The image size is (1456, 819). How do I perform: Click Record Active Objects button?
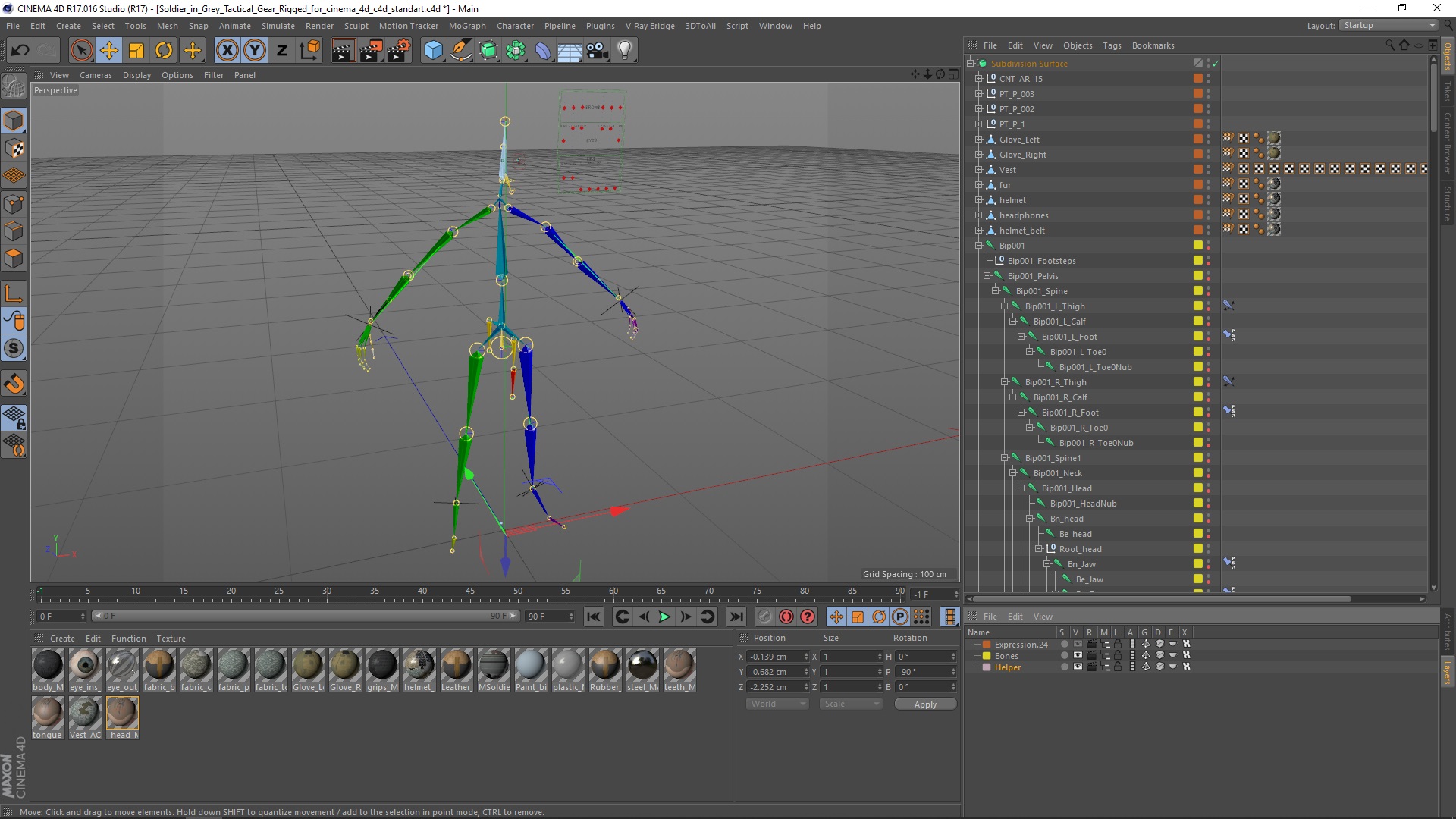coord(764,617)
